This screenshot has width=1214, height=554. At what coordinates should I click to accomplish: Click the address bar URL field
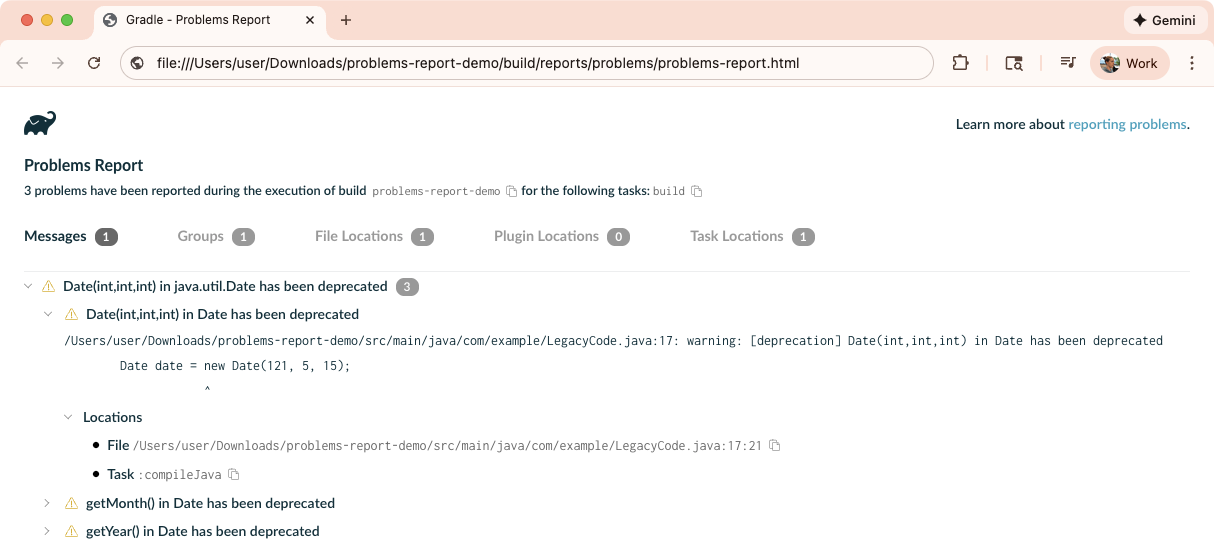point(527,63)
